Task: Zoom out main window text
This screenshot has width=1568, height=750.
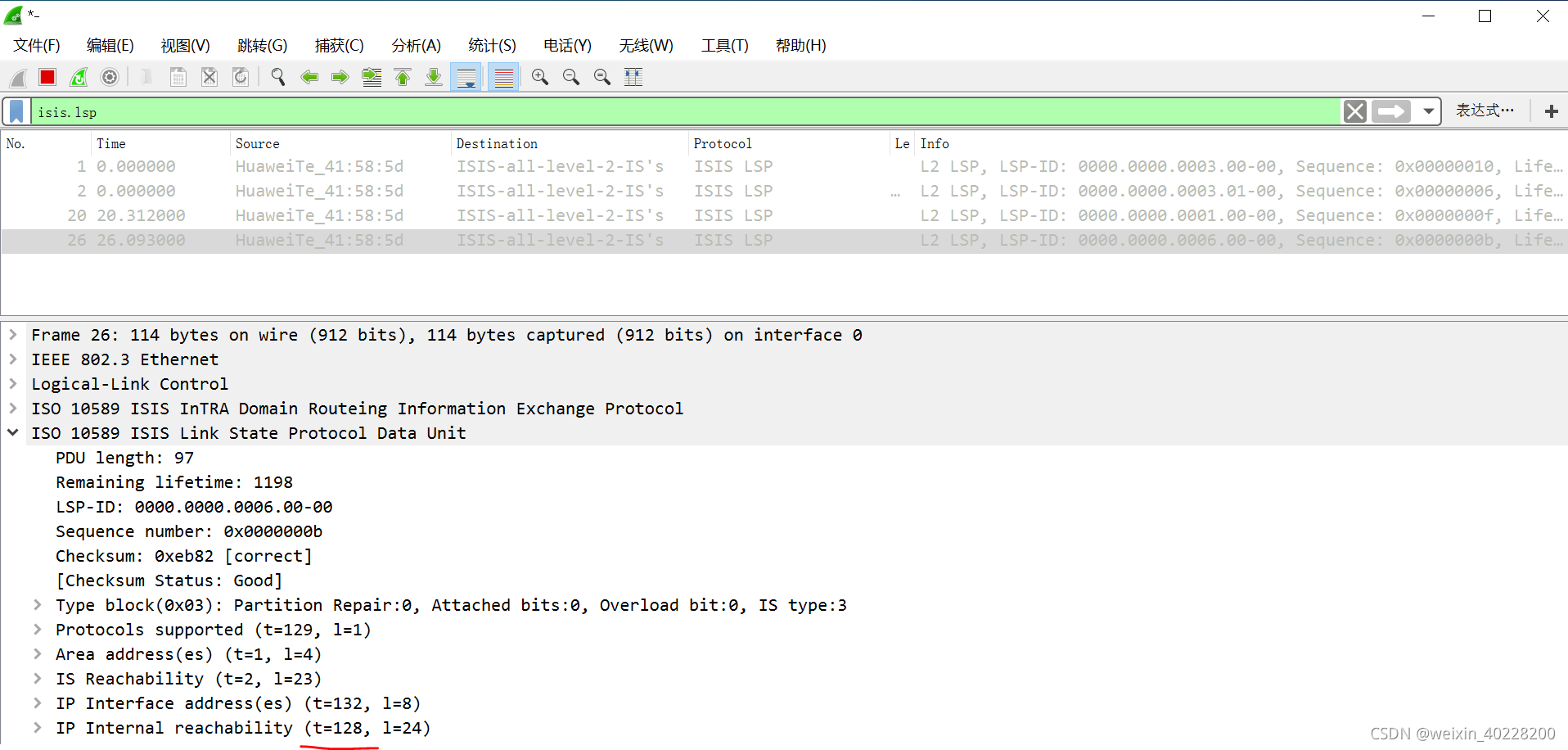Action: click(571, 77)
